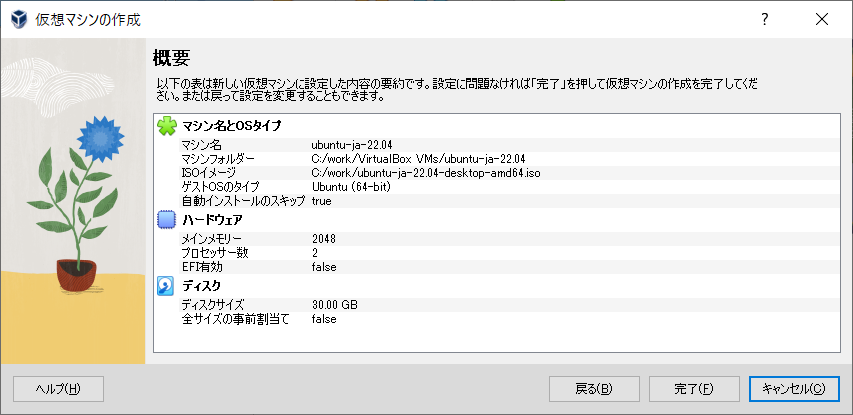Click the blue ハードウェア chip icon
Image resolution: width=853 pixels, height=415 pixels.
point(167,219)
